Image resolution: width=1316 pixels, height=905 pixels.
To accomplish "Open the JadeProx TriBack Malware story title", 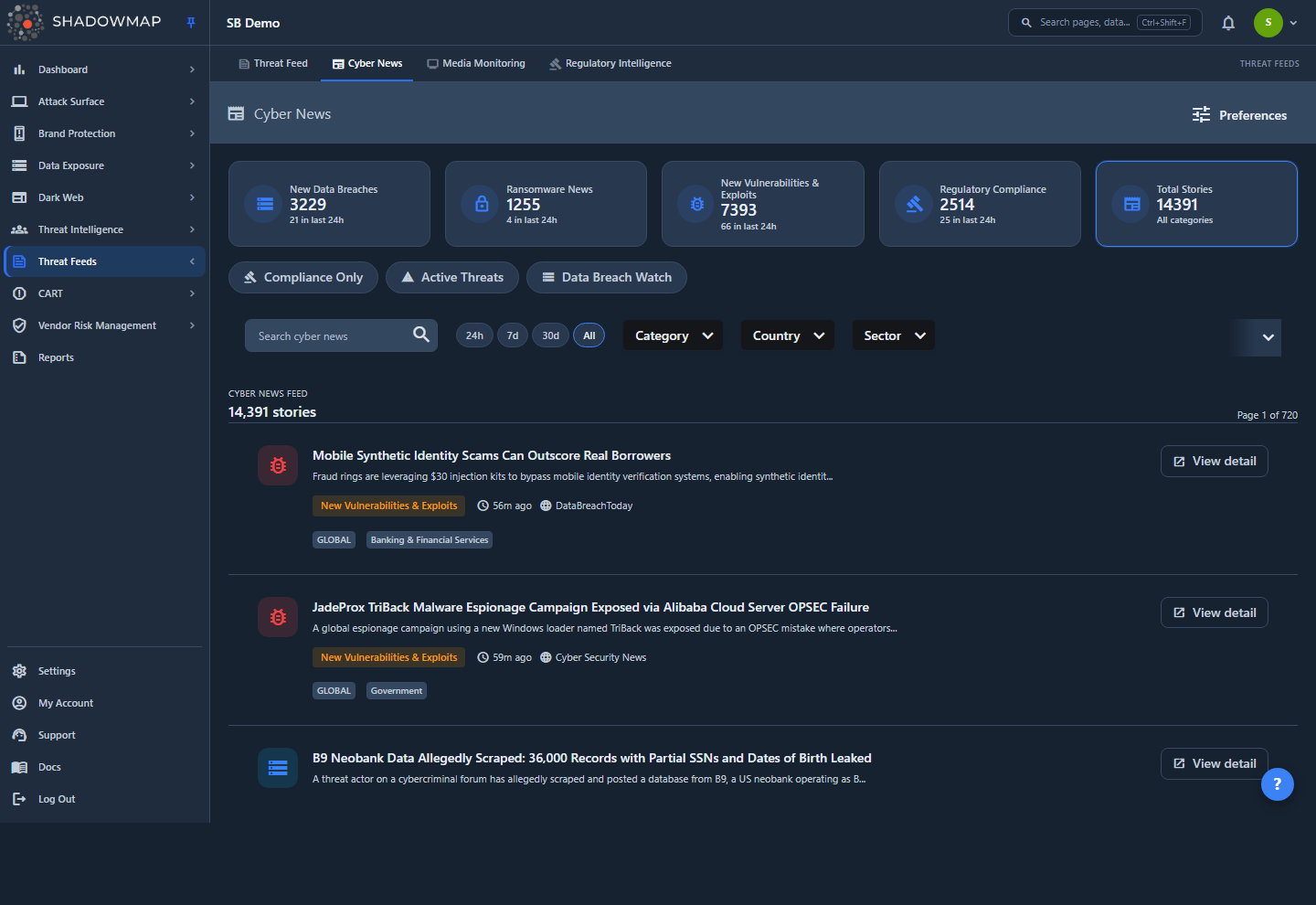I will click(x=590, y=607).
